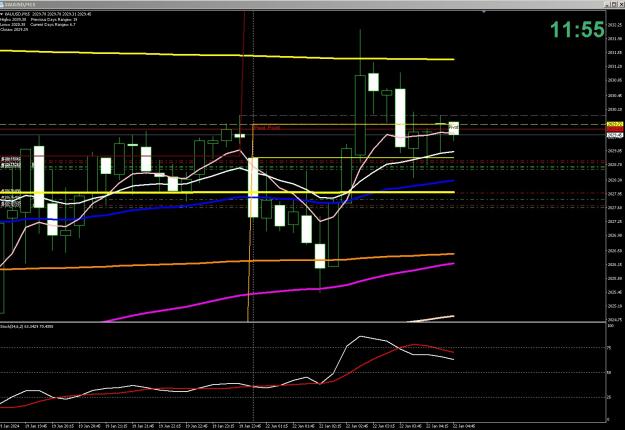Select the magenta moving average line

(x=279, y=291)
